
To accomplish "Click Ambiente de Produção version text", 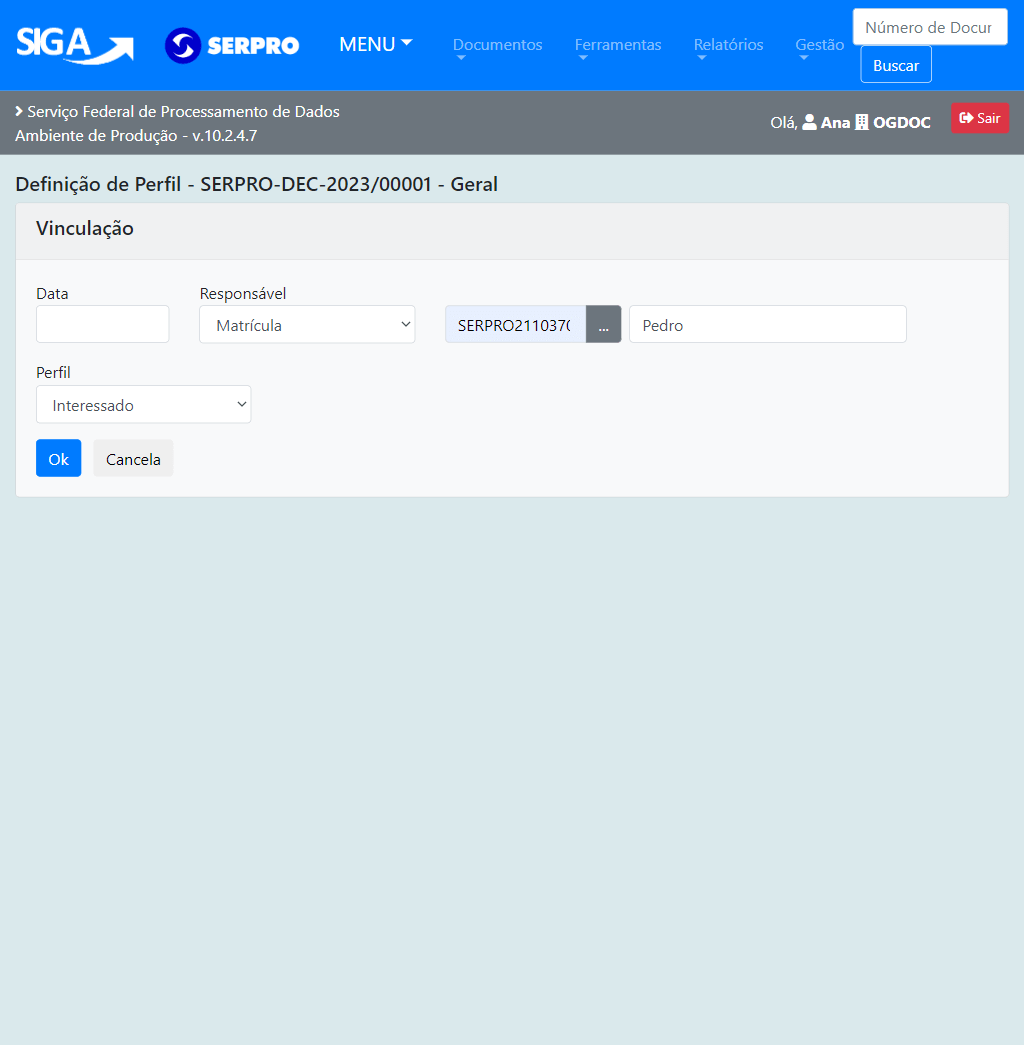I will pos(136,135).
